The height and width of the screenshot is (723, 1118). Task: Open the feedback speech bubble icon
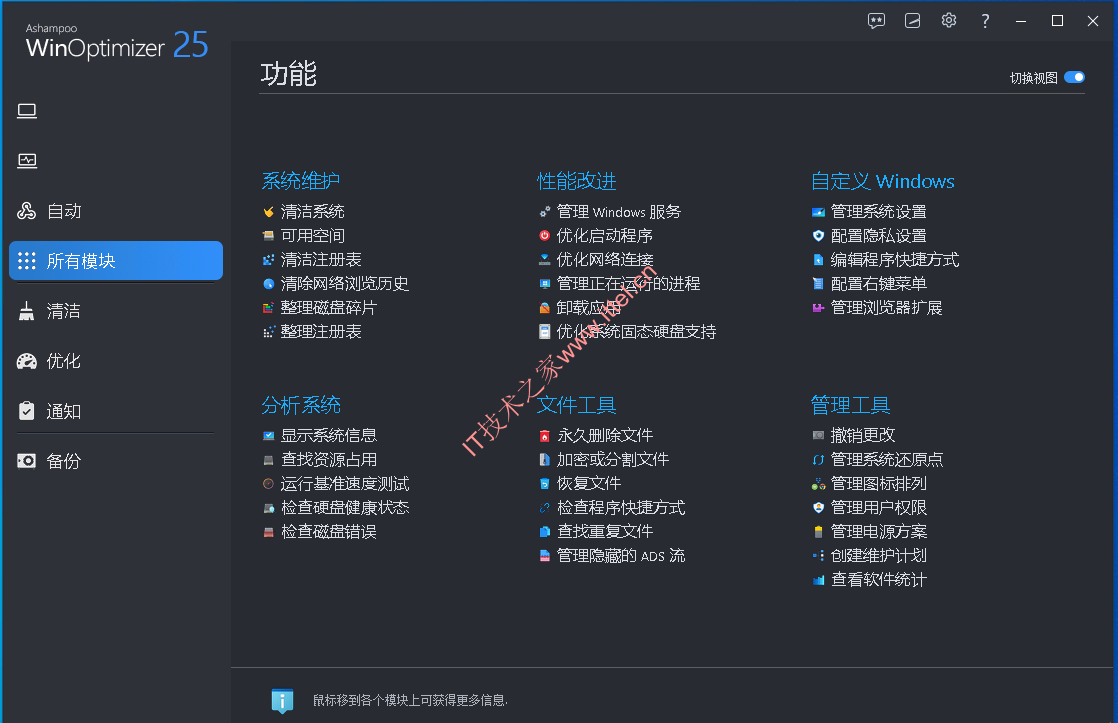[x=876, y=21]
